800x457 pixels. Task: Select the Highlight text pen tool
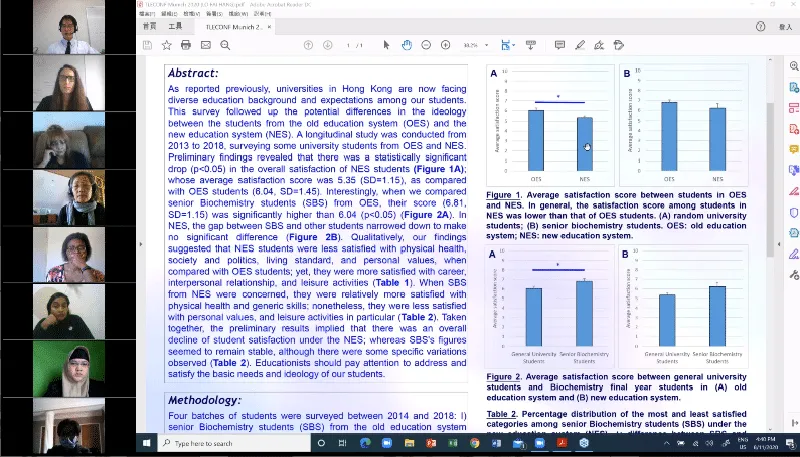pos(578,45)
